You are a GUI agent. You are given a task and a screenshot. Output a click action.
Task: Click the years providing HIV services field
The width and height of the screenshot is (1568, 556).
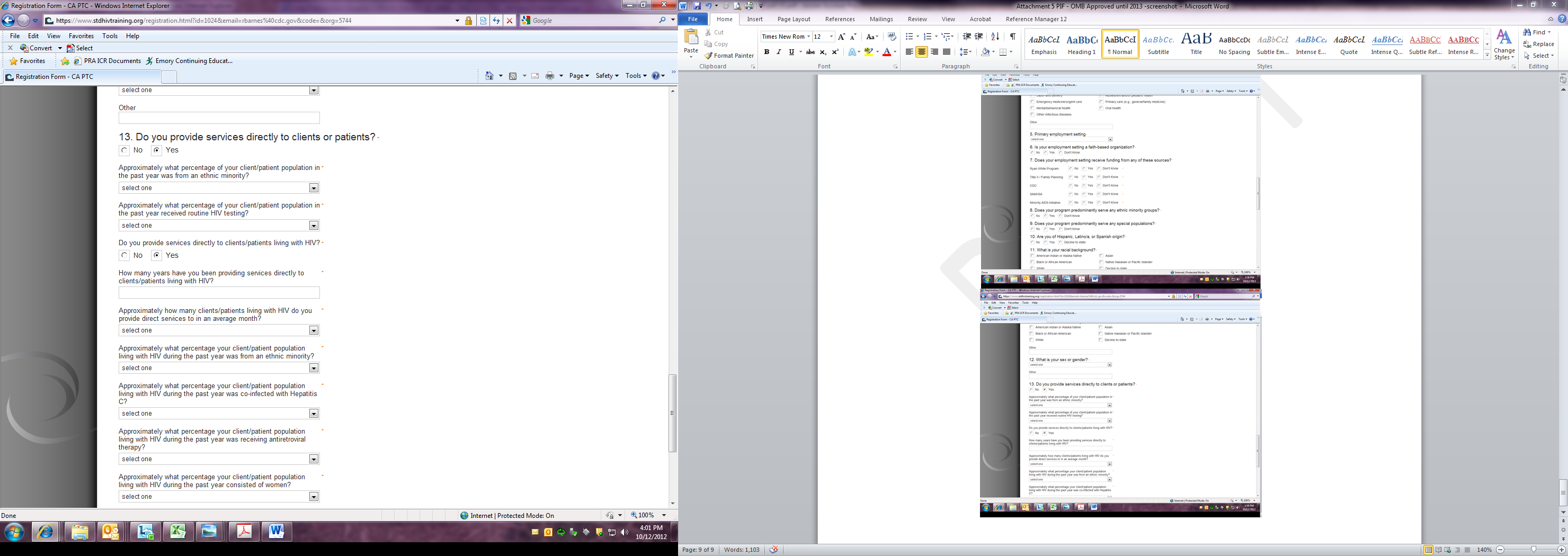coord(219,293)
